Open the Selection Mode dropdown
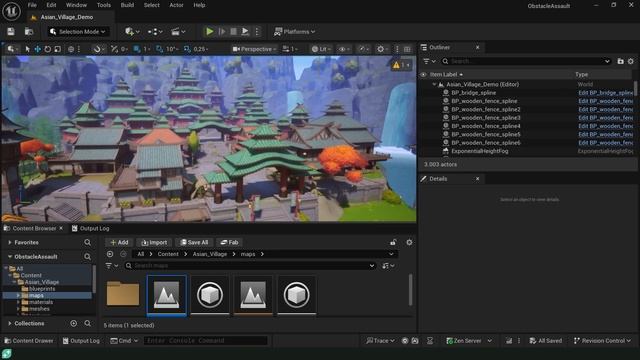Image resolution: width=640 pixels, height=360 pixels. click(78, 31)
